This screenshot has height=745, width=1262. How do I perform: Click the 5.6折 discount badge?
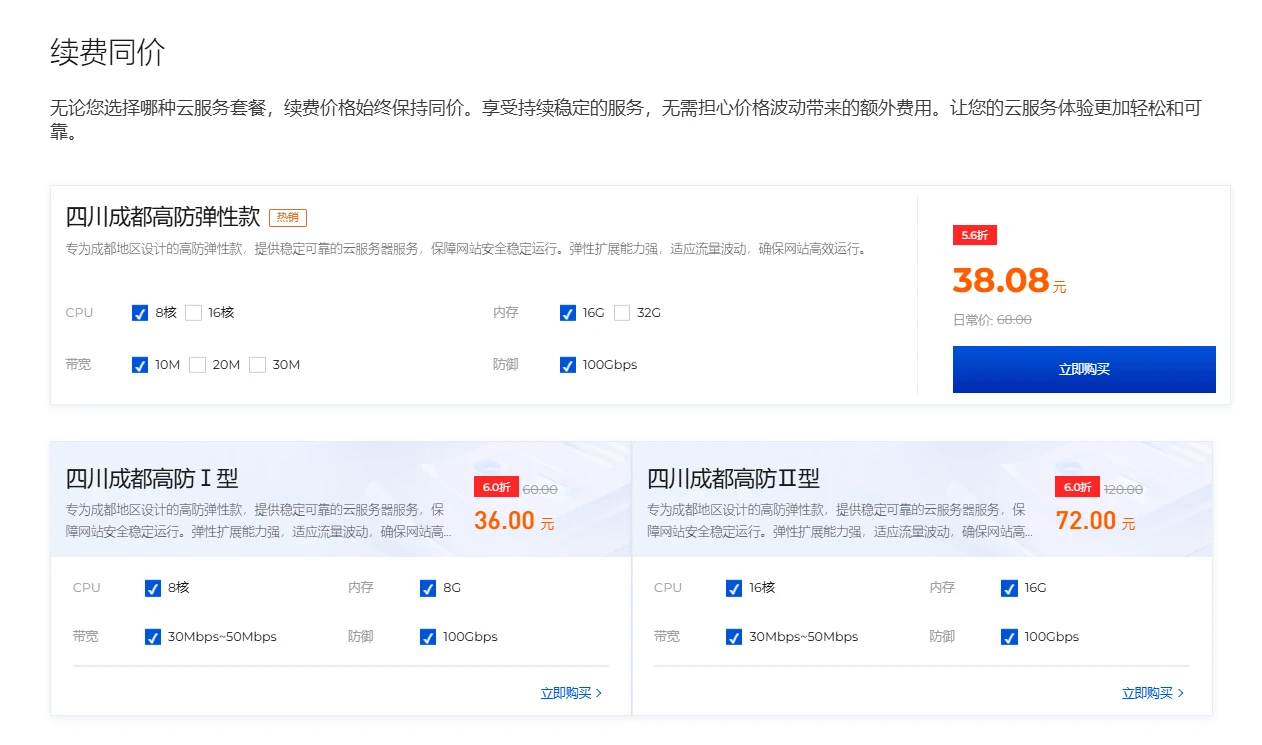click(974, 236)
